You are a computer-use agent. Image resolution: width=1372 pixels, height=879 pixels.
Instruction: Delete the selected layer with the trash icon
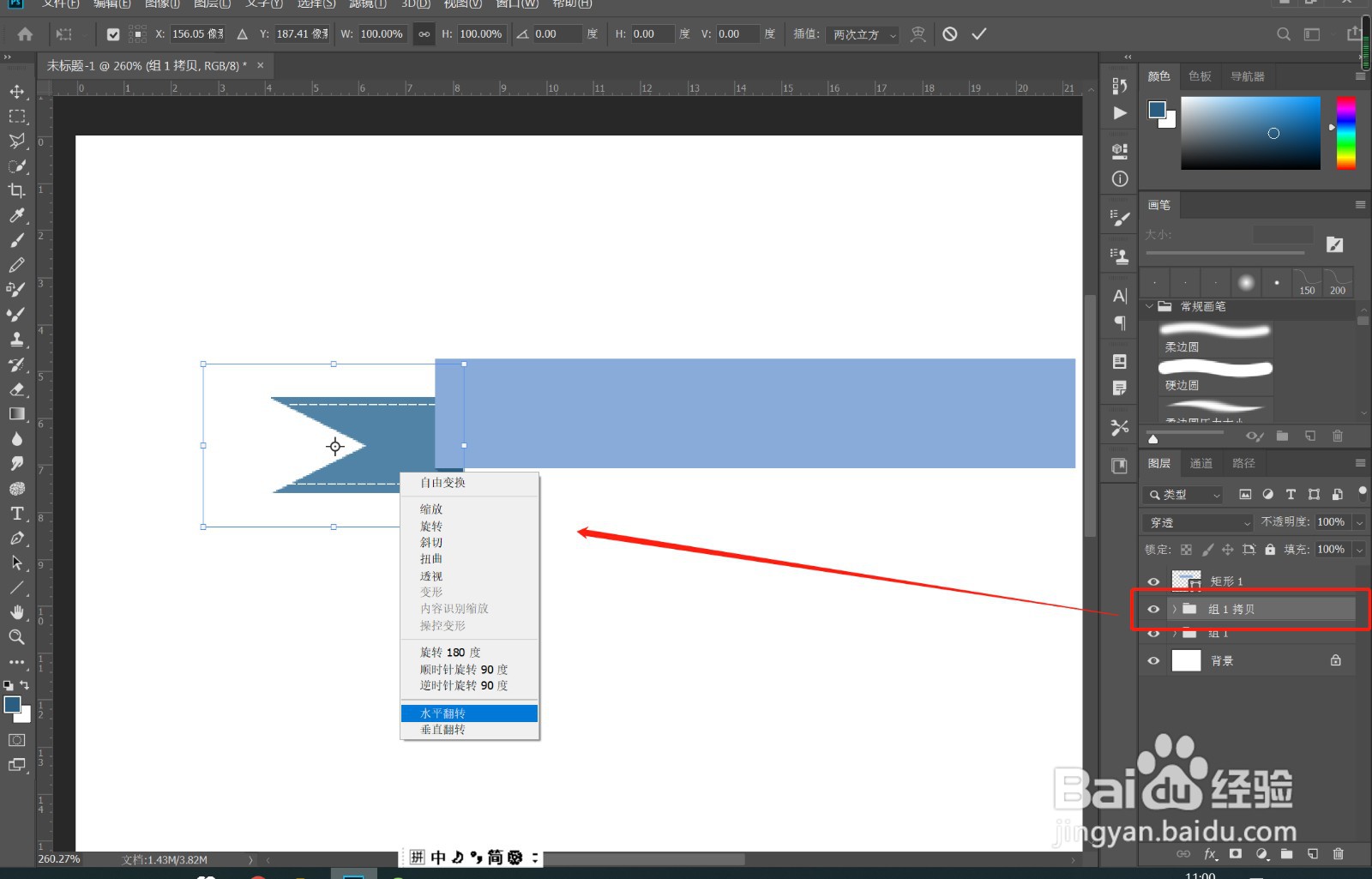coord(1339,854)
